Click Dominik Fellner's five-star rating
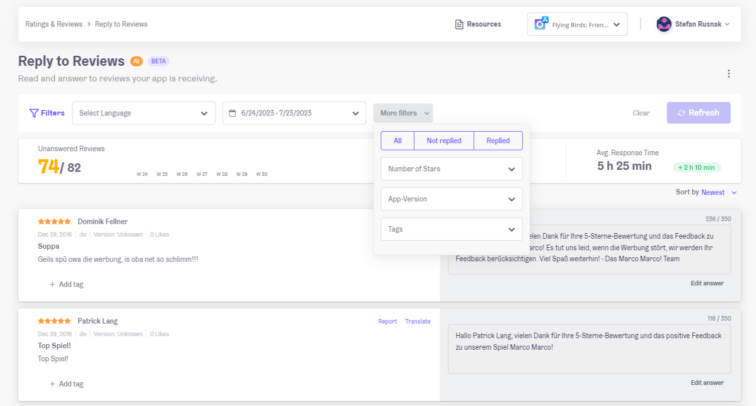 click(54, 221)
